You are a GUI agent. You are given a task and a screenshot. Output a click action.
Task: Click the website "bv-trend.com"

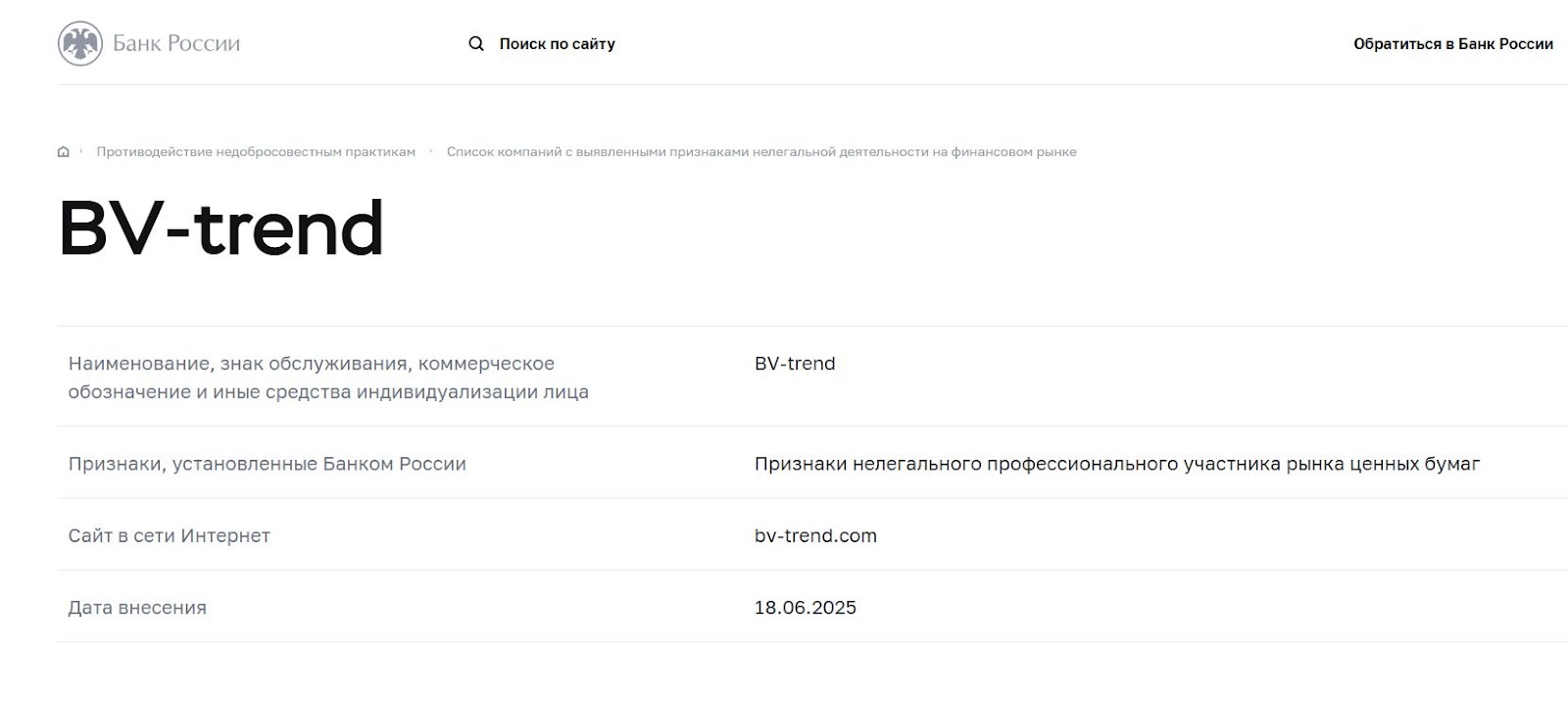[815, 535]
